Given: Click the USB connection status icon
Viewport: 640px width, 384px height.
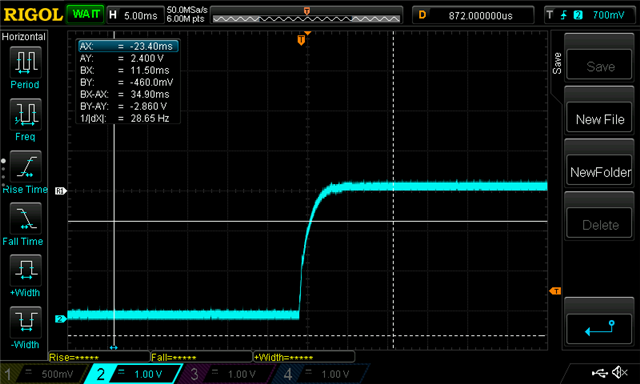Looking at the screenshot, I should [x=599, y=373].
